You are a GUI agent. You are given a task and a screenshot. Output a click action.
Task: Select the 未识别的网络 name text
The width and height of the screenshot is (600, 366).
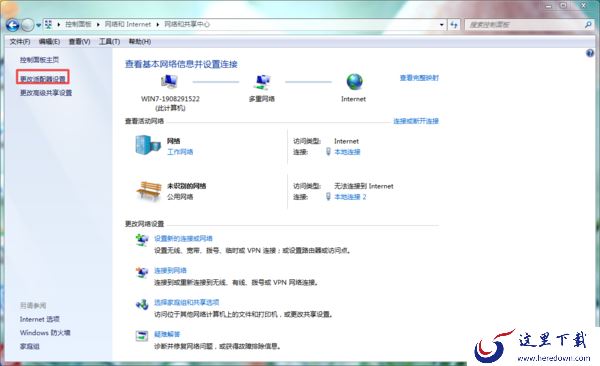point(187,186)
